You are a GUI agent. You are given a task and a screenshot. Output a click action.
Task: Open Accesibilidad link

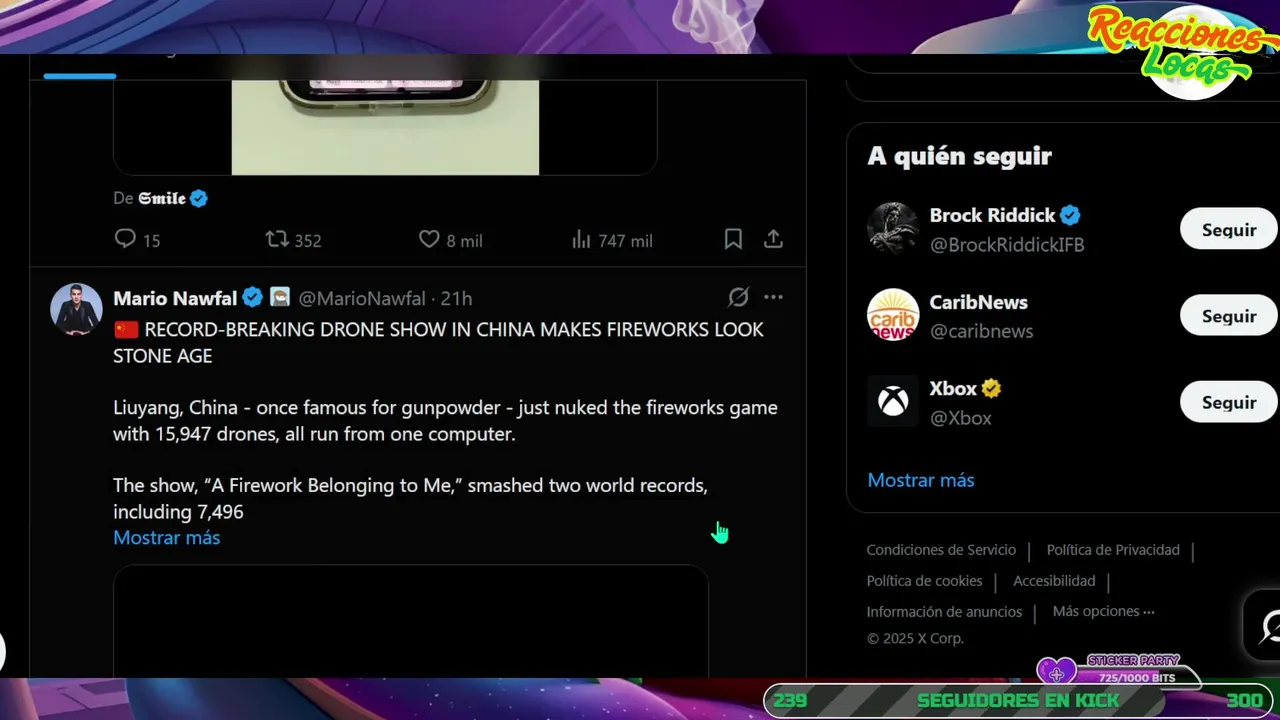(1054, 581)
